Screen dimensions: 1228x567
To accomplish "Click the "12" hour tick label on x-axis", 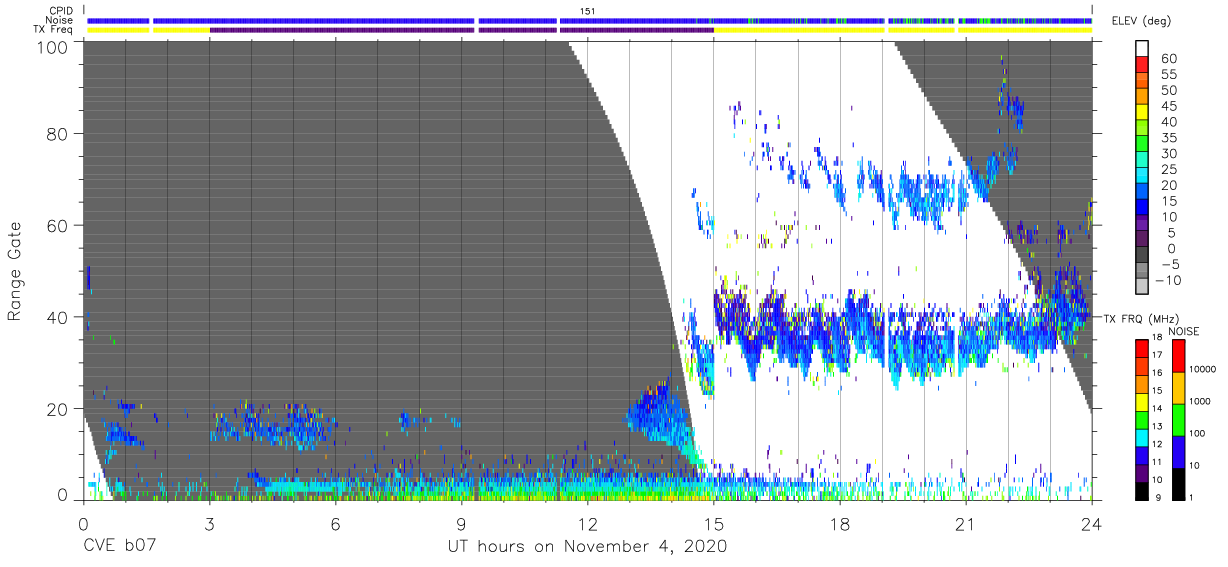I will point(587,524).
